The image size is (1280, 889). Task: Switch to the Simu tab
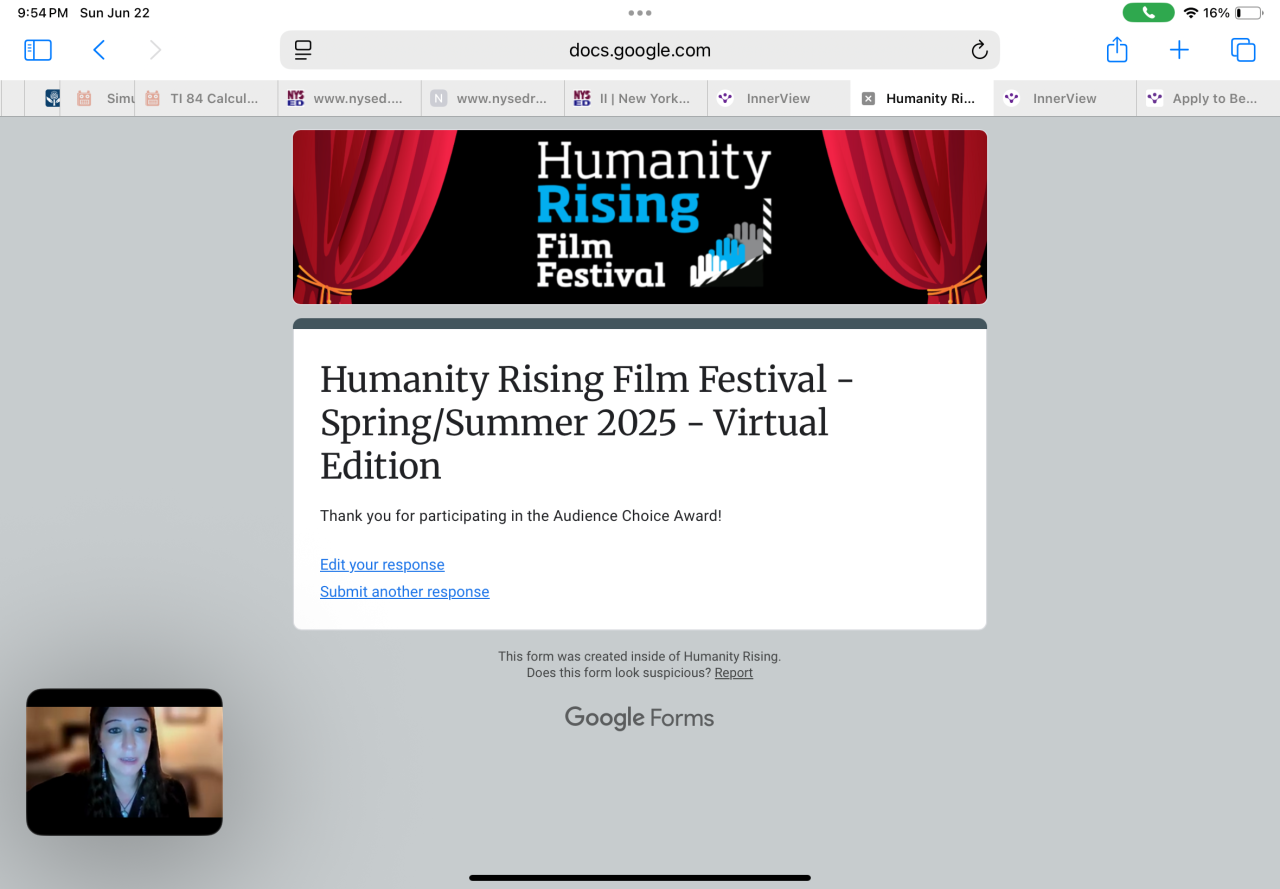click(98, 99)
